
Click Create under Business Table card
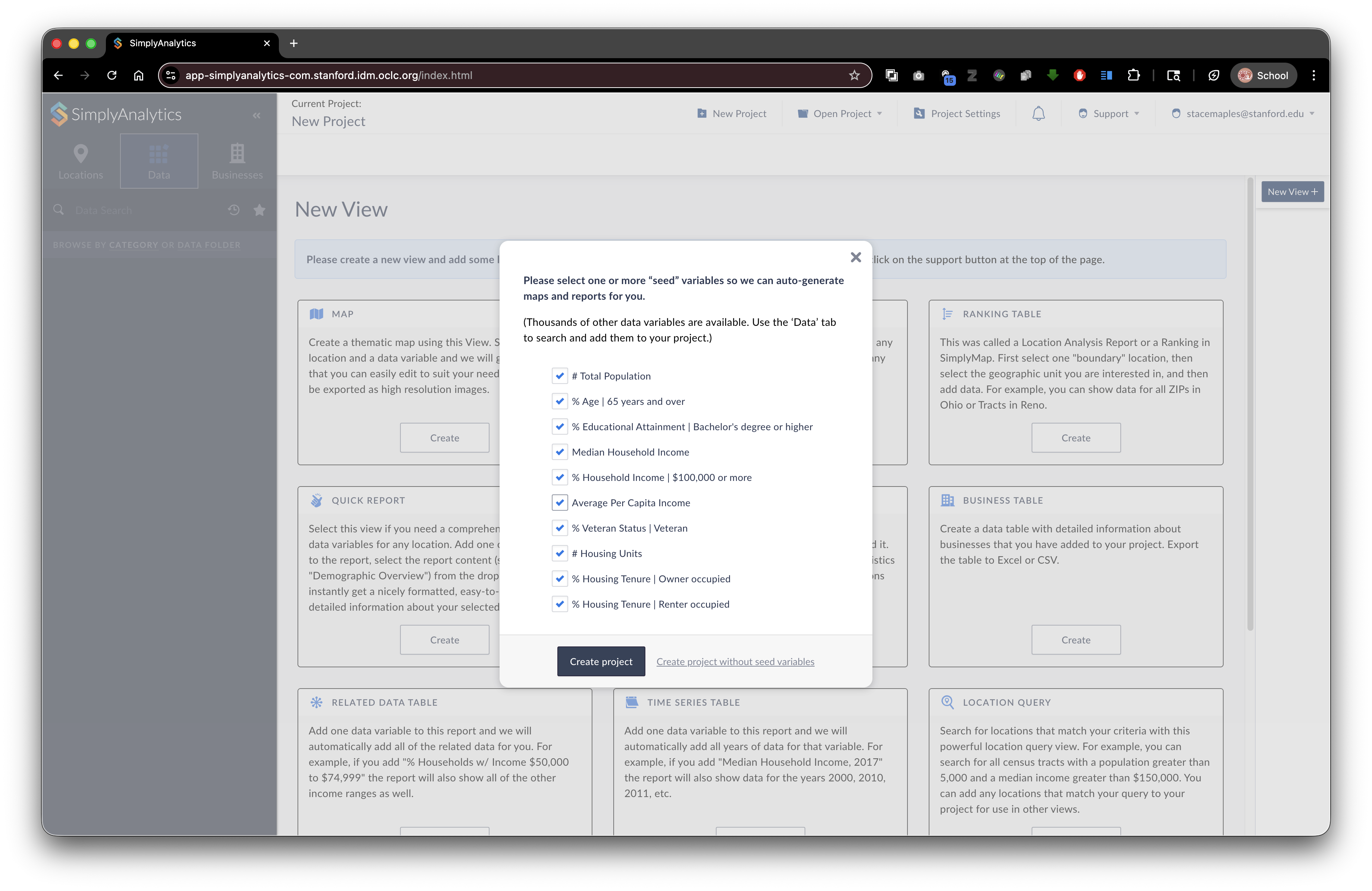tap(1076, 640)
